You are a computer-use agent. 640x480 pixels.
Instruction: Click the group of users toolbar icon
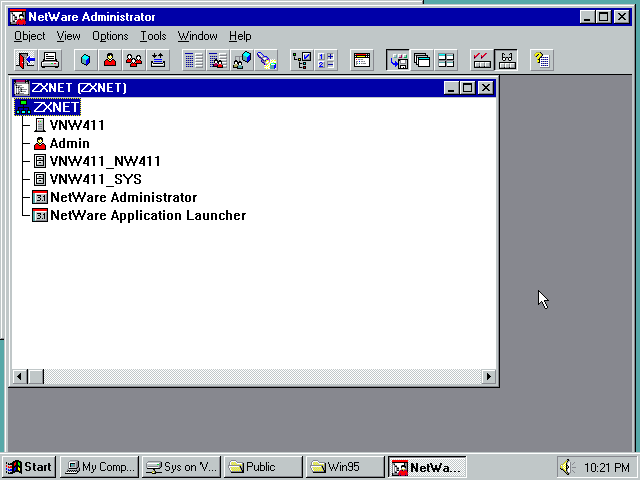pos(134,60)
